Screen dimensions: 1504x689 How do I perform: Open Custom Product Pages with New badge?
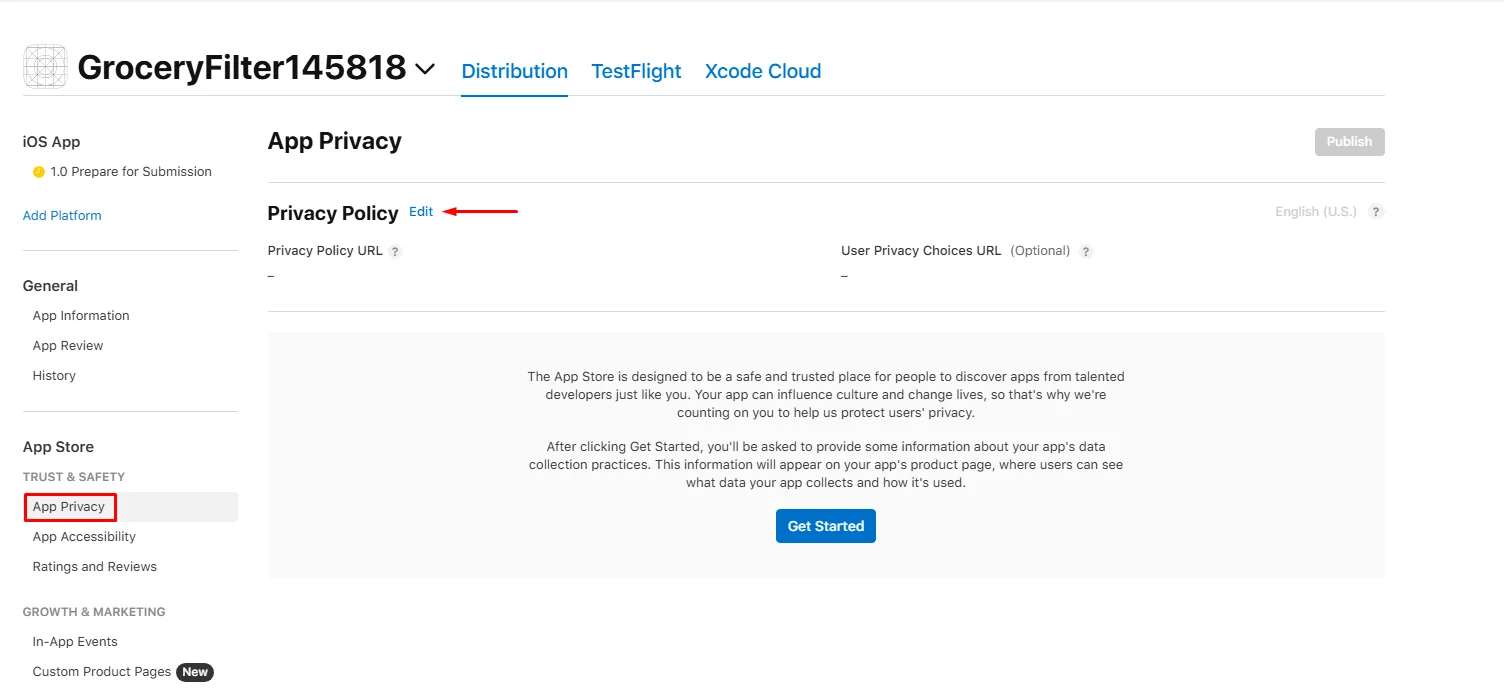(102, 672)
